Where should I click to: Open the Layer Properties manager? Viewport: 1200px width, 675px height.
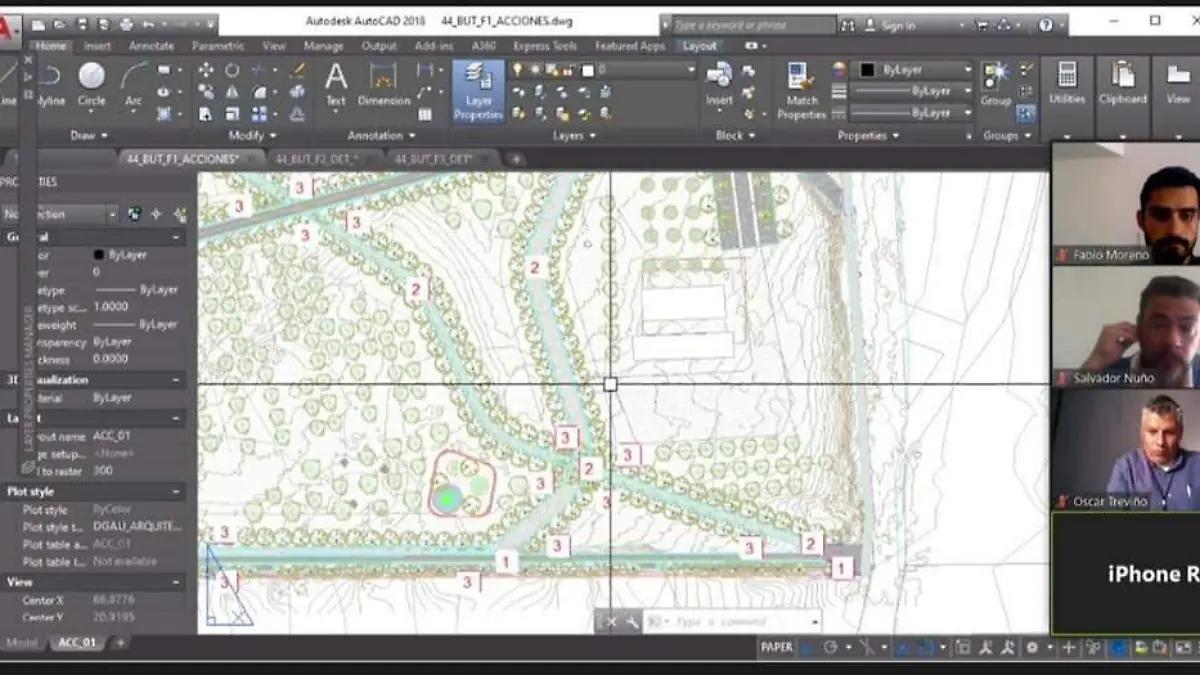478,90
